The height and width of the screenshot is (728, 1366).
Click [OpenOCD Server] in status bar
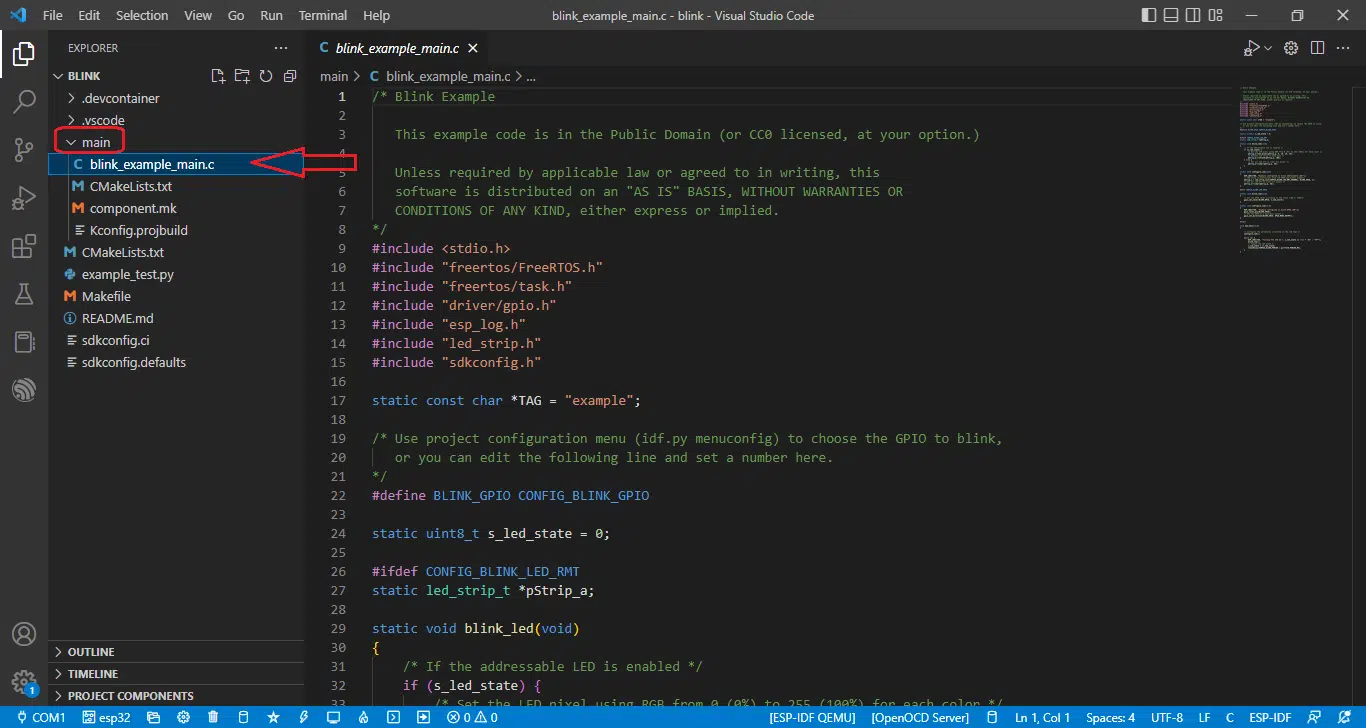[x=920, y=717]
